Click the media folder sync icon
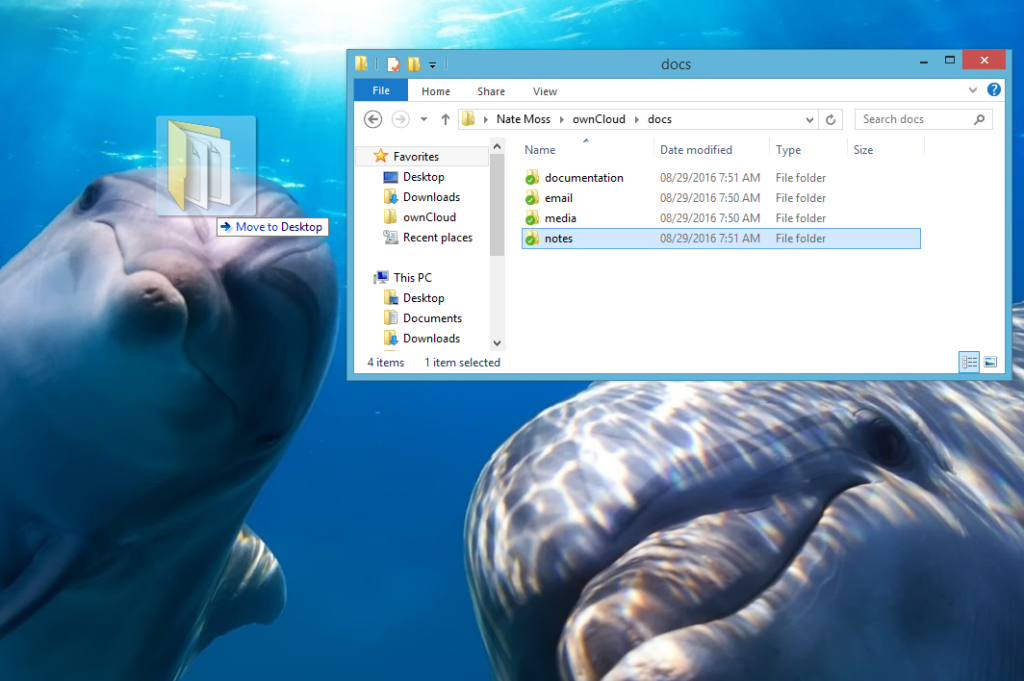This screenshot has width=1024, height=681. 532,218
